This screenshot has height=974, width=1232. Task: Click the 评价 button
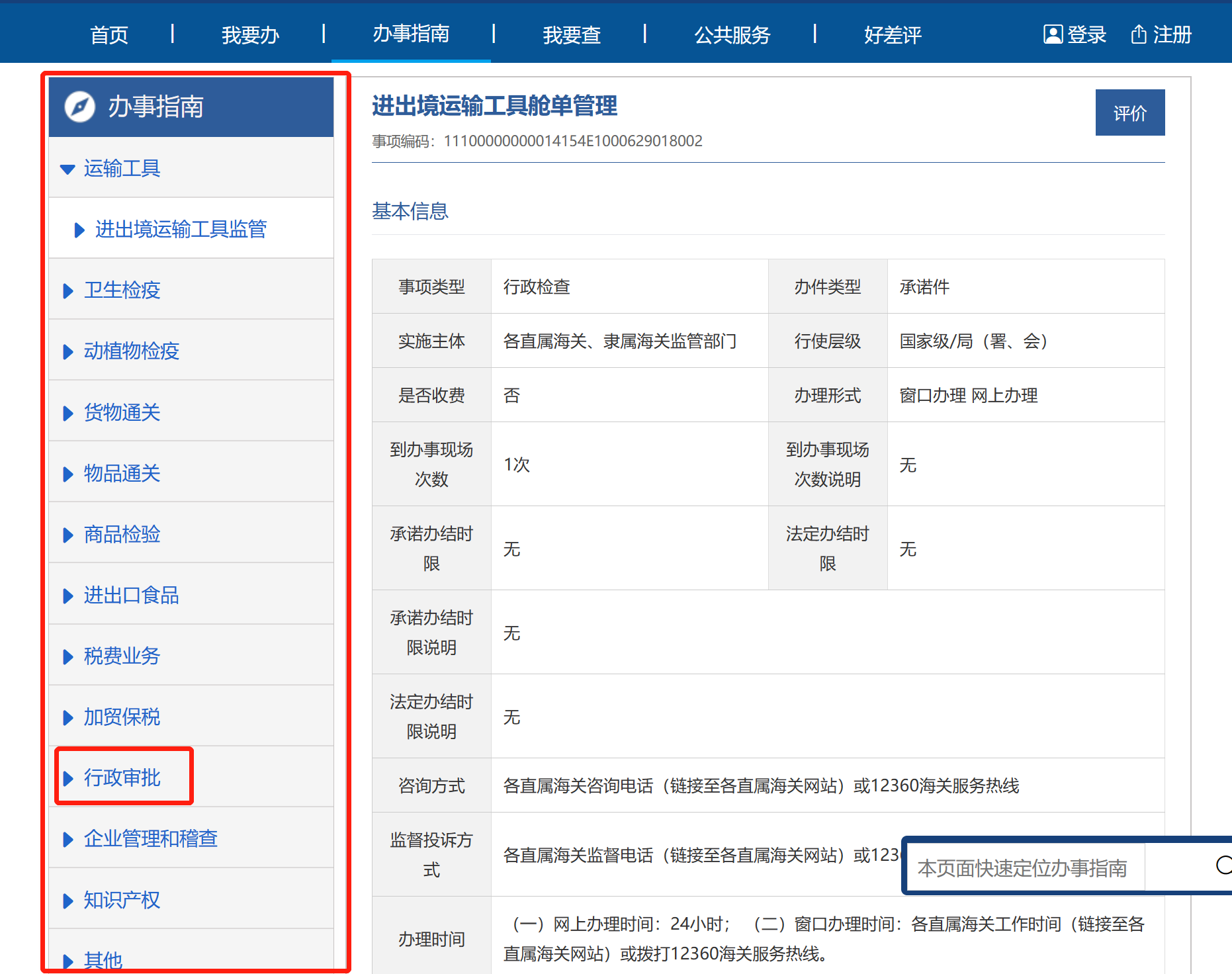1129,113
